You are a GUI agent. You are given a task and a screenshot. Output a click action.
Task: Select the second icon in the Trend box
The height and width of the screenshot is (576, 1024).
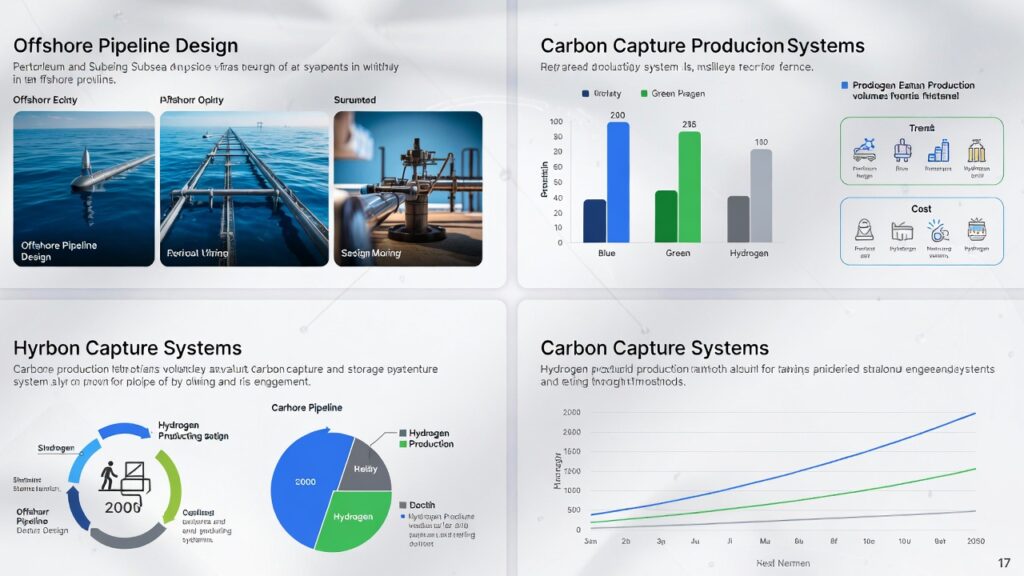pyautogui.click(x=902, y=151)
